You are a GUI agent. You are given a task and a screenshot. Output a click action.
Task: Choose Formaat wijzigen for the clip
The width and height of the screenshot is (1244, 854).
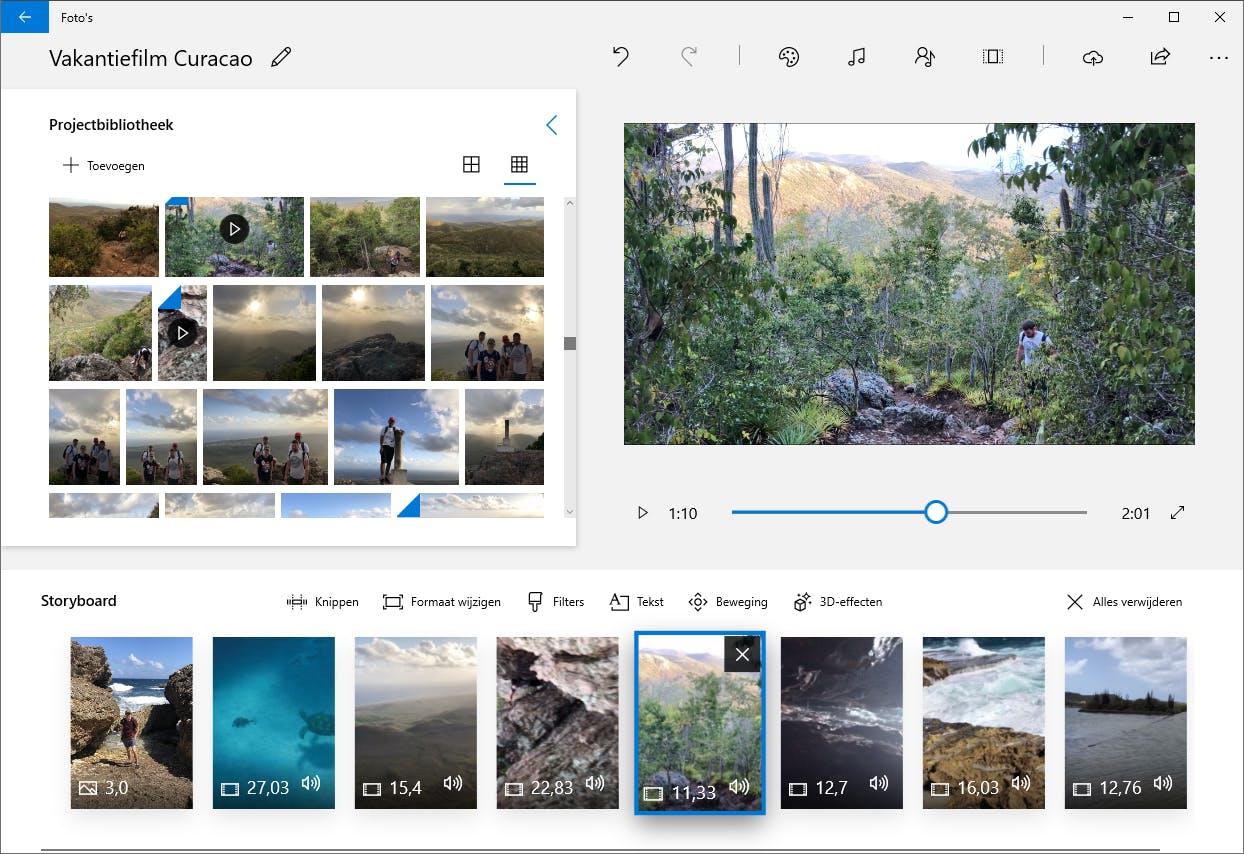pos(441,602)
